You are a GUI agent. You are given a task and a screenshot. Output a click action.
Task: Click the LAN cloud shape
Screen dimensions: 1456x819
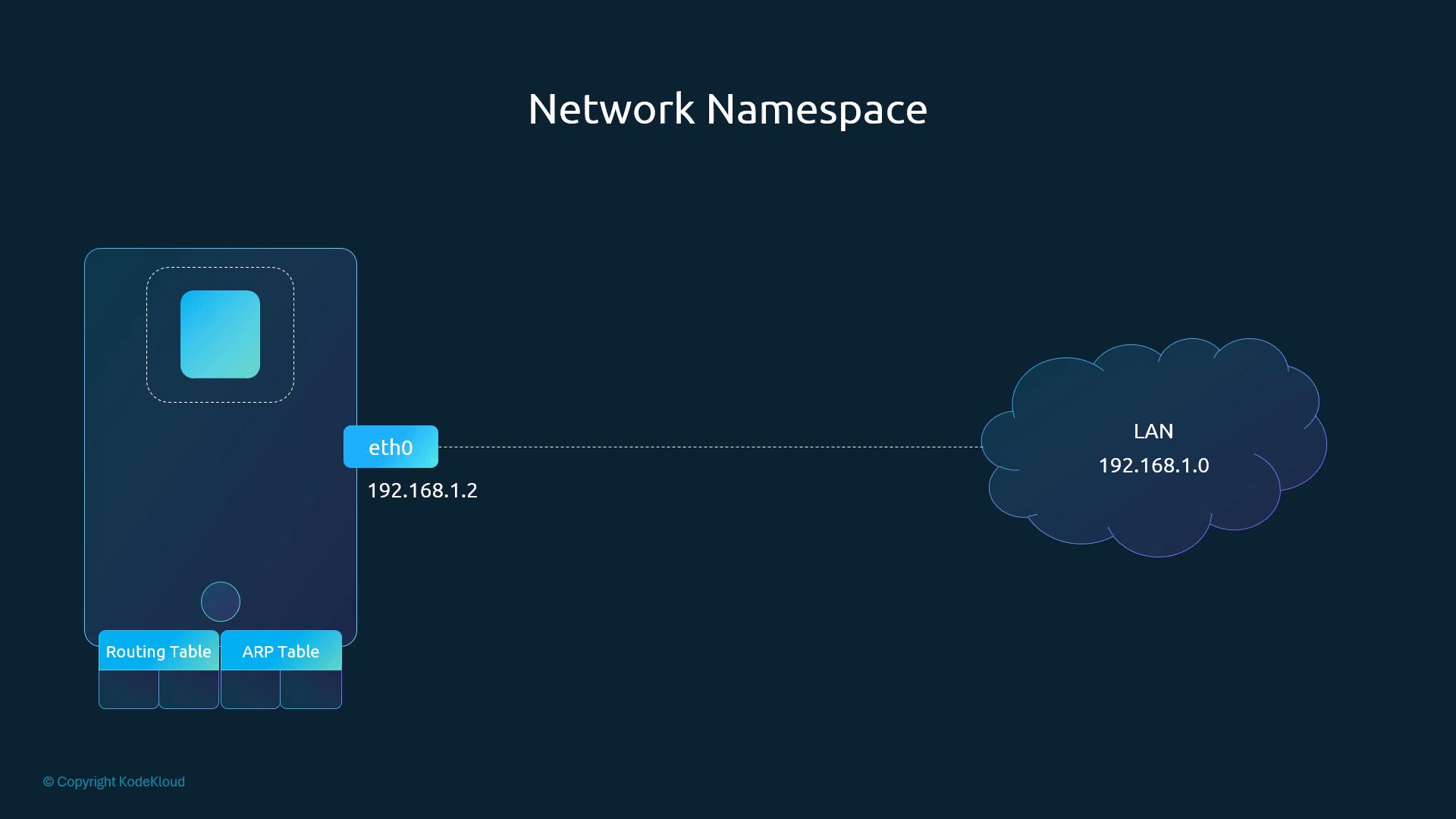(x=1153, y=447)
